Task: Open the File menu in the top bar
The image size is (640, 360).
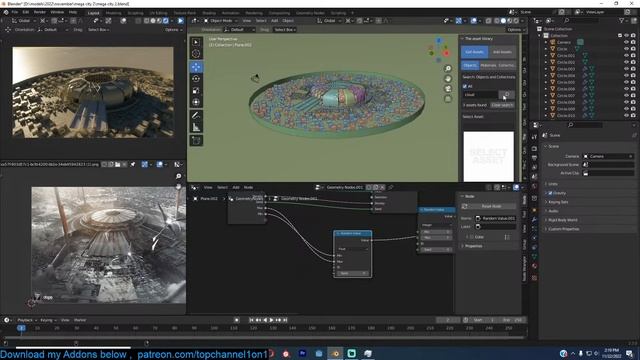Action: click(15, 12)
